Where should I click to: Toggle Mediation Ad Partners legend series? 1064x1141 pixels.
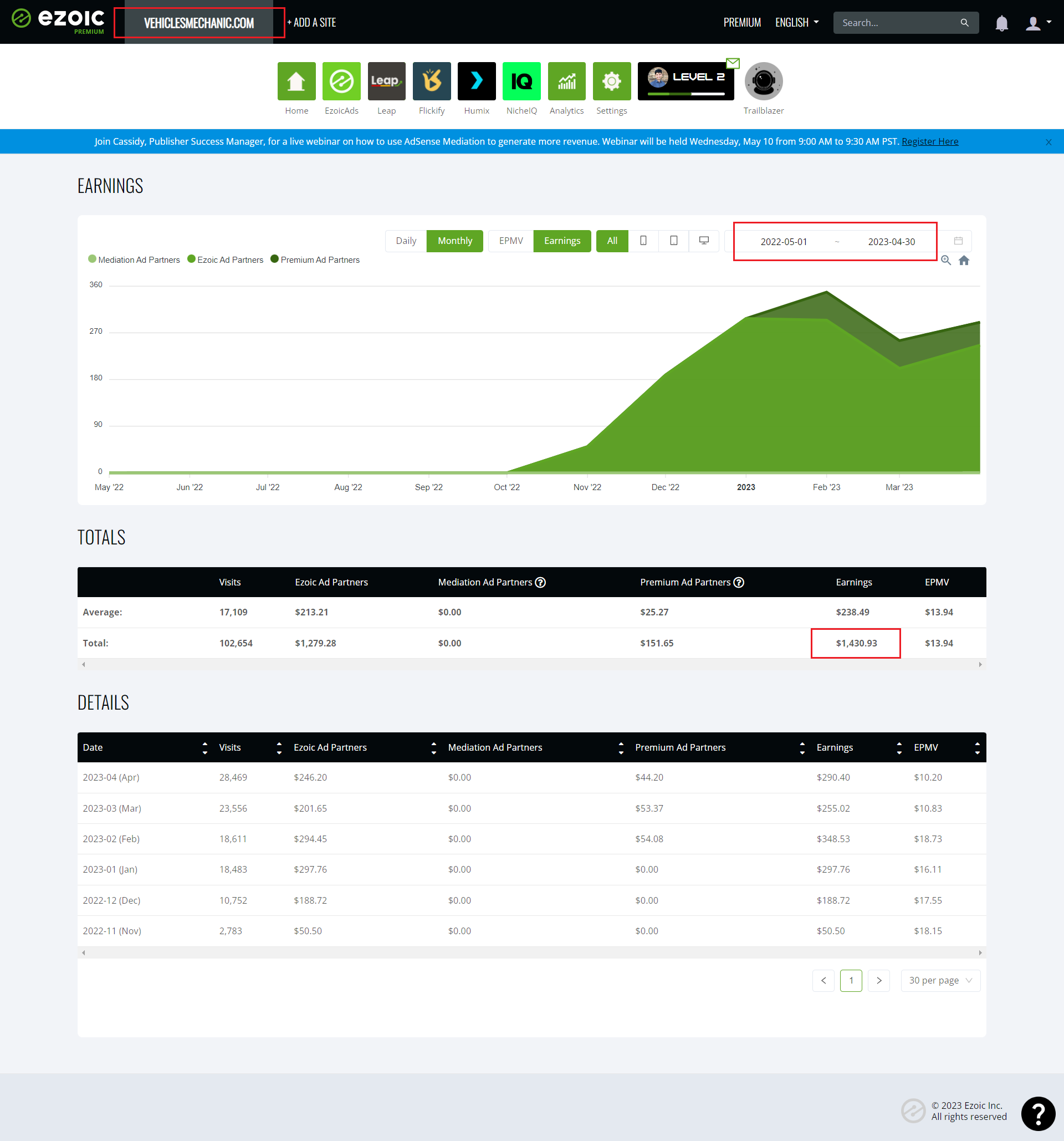[134, 260]
